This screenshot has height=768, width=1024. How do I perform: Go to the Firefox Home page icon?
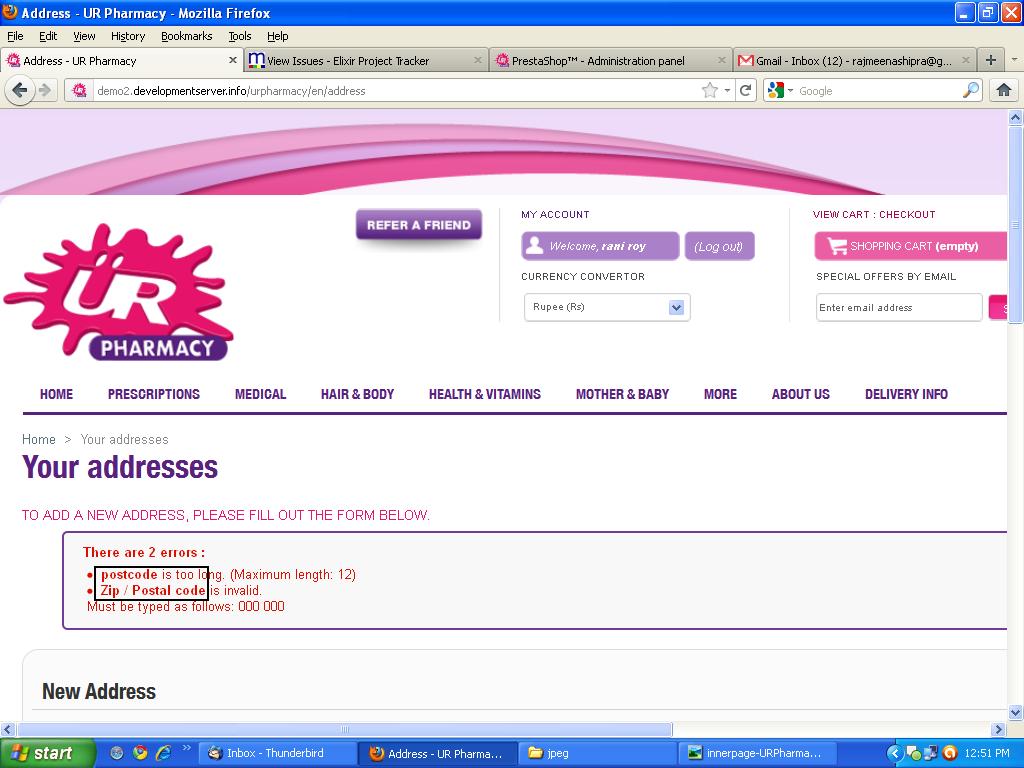tap(1004, 90)
